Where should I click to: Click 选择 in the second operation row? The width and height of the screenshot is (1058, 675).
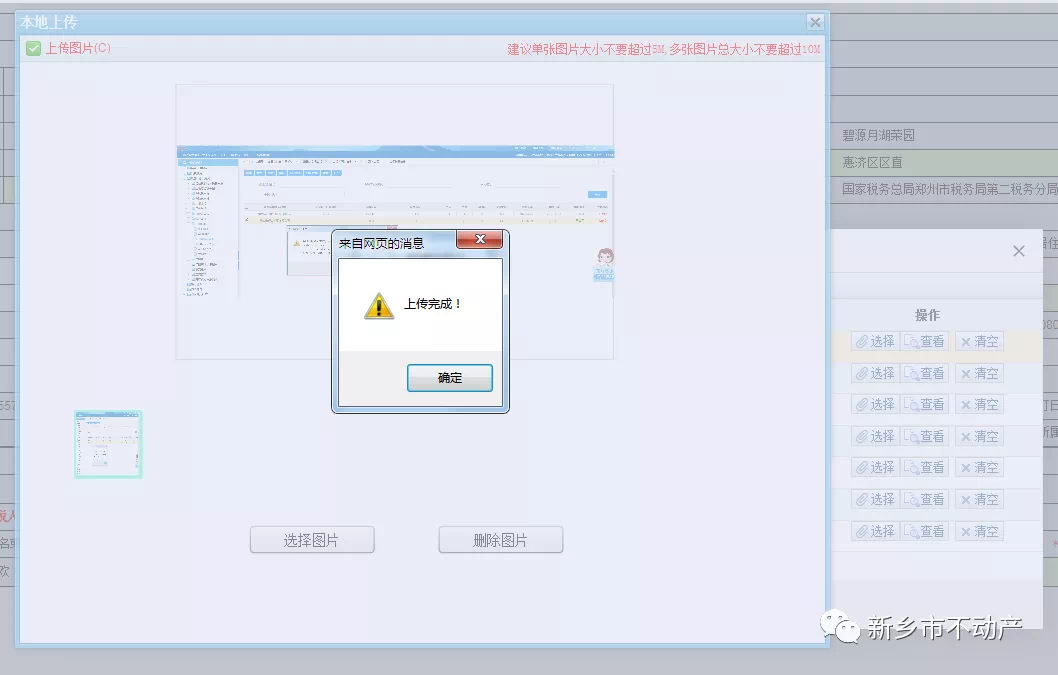(874, 373)
